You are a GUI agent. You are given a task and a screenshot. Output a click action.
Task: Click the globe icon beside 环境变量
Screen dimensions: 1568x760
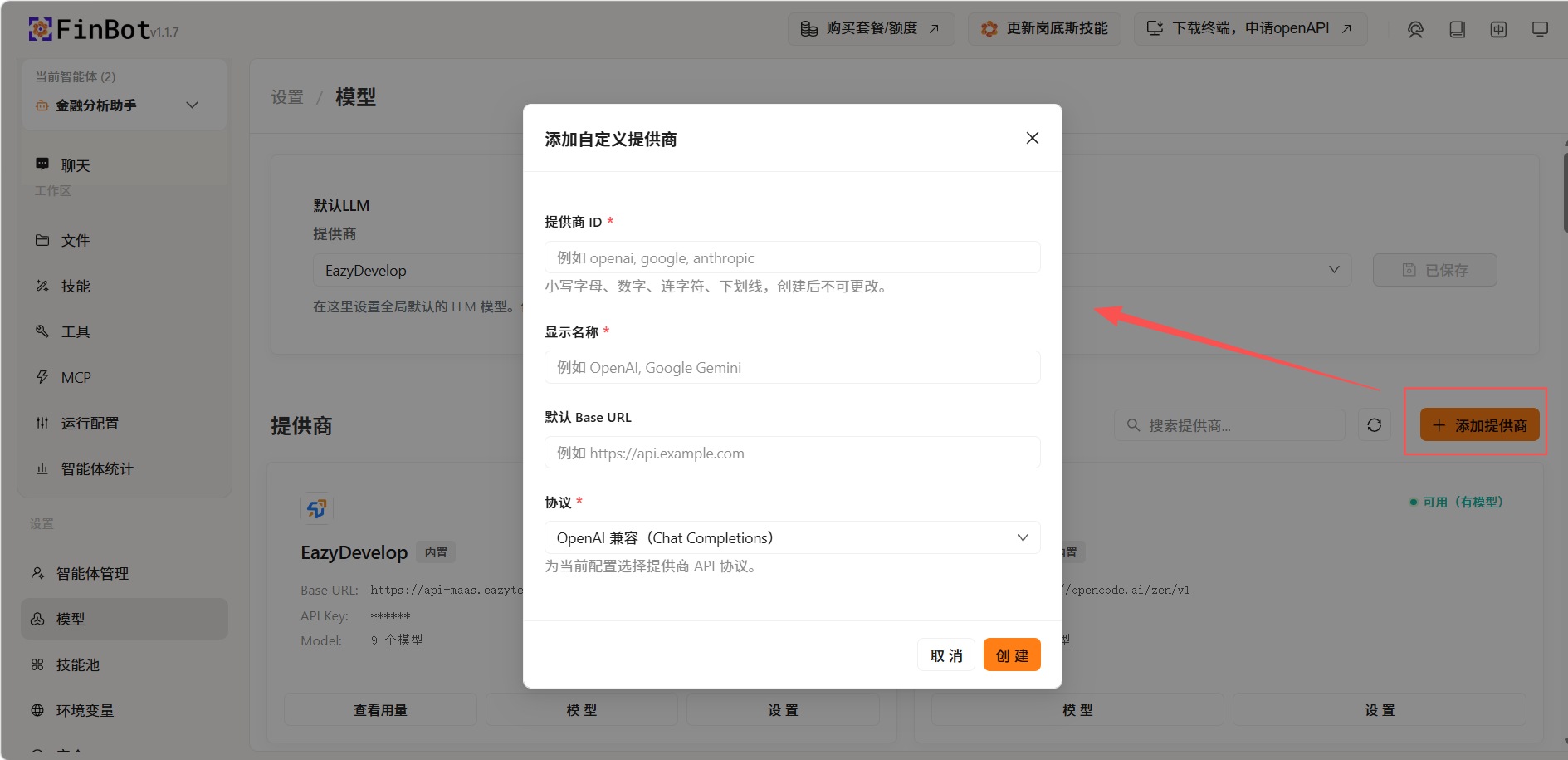[37, 710]
